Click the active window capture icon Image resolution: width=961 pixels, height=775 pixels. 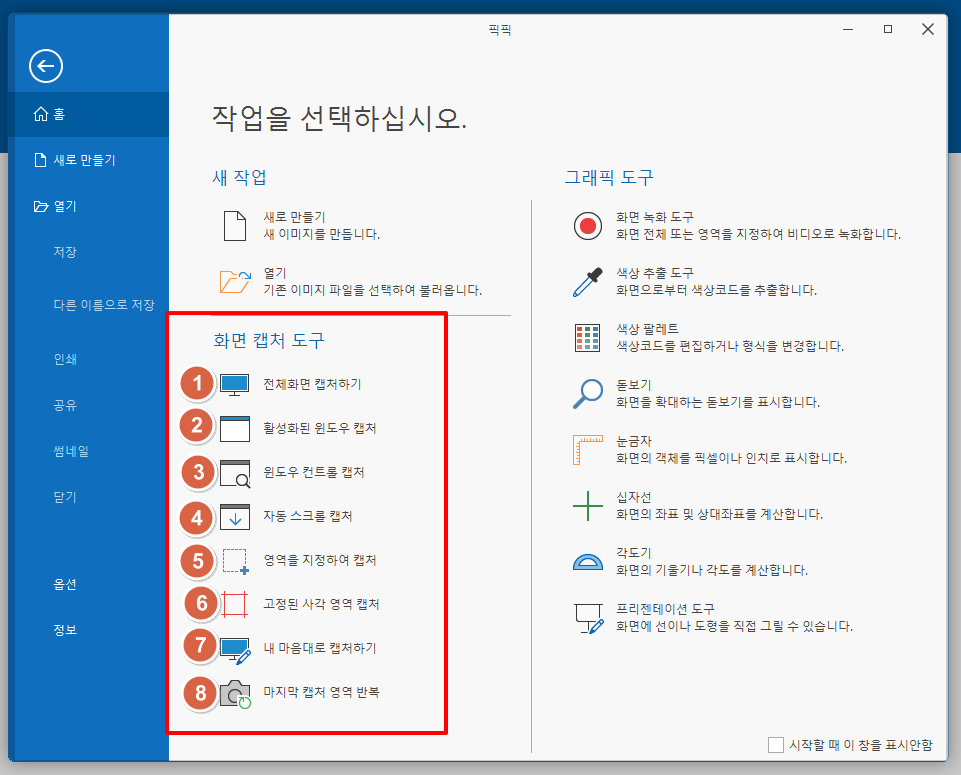tap(235, 428)
